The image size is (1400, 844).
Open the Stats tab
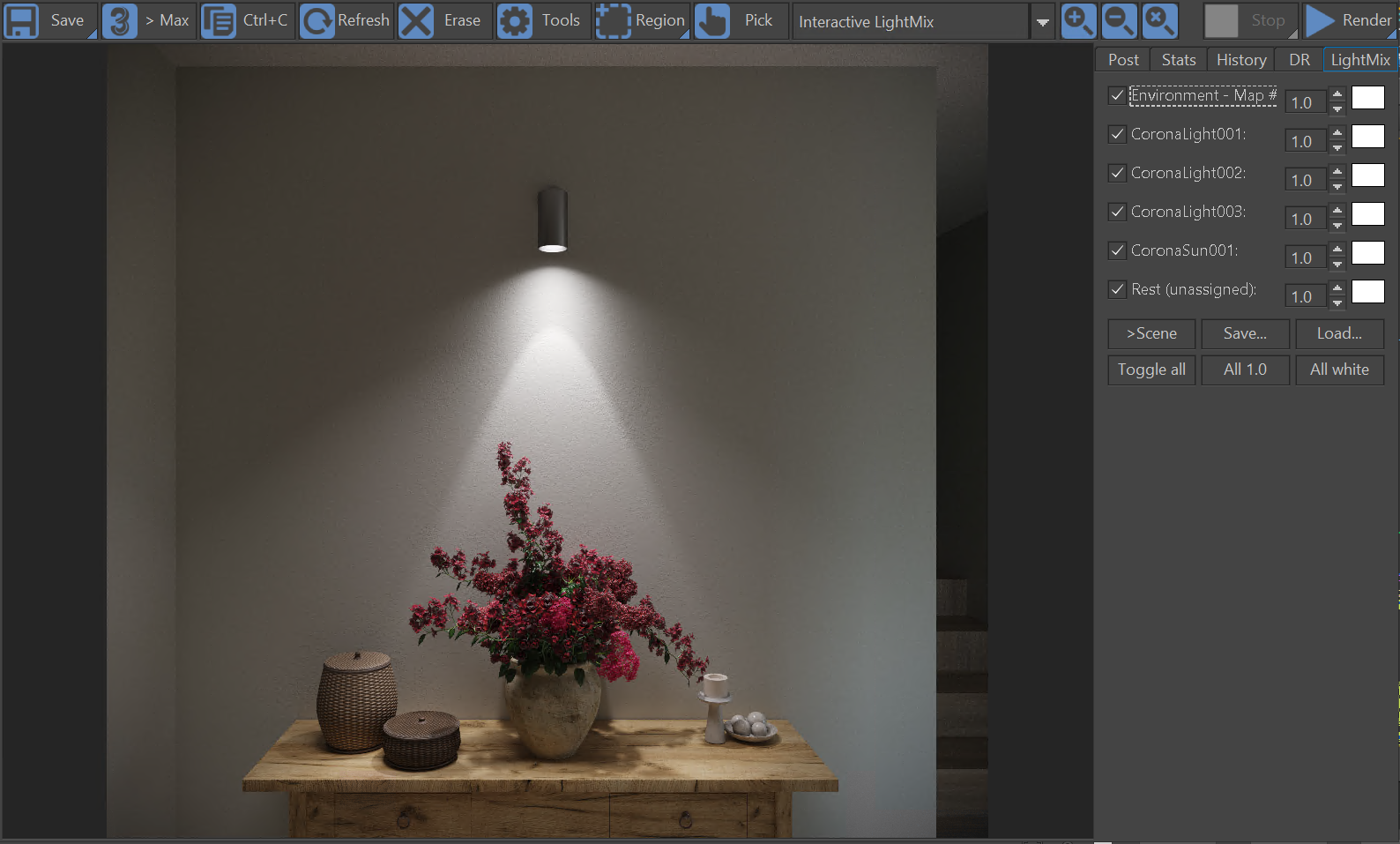coord(1179,60)
